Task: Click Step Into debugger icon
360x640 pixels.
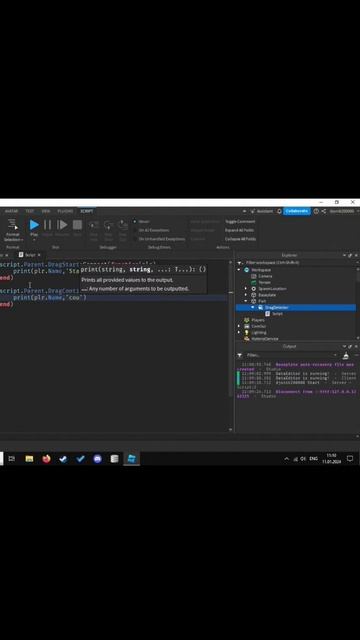Action: click(x=94, y=225)
